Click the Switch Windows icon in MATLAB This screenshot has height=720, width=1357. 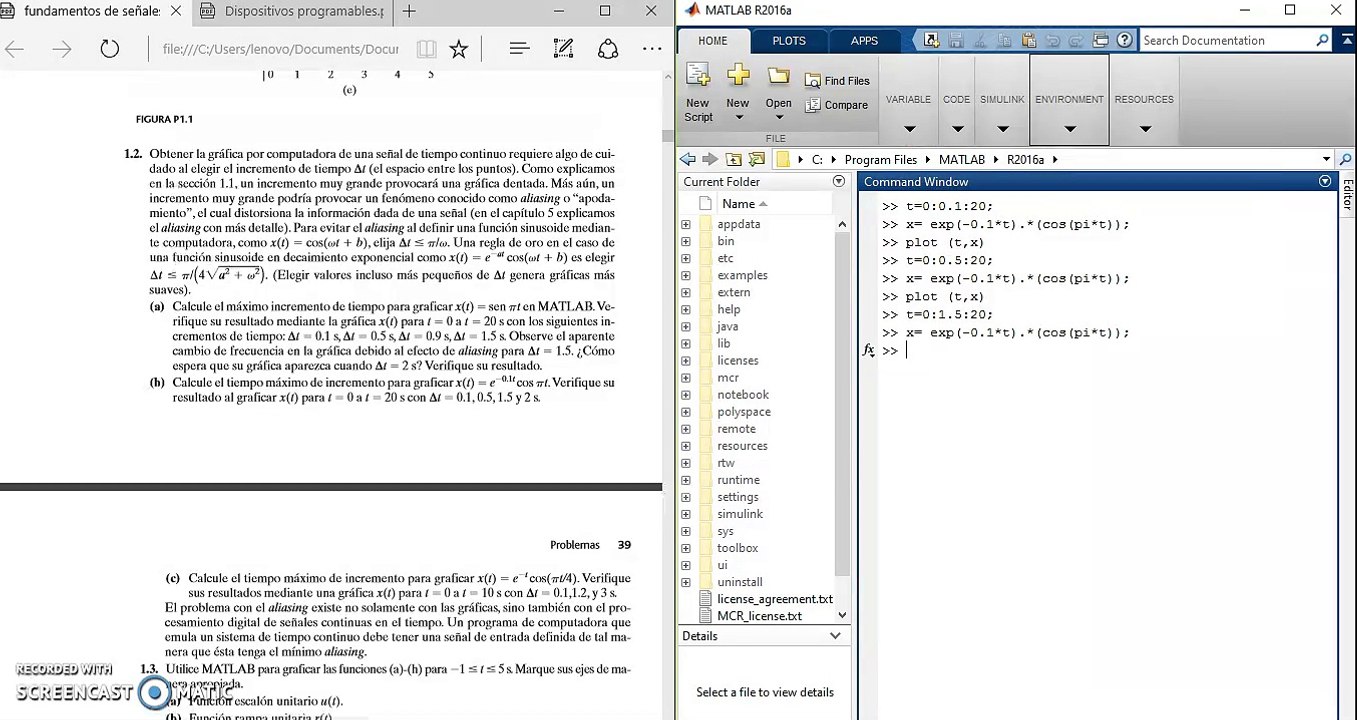point(1101,40)
